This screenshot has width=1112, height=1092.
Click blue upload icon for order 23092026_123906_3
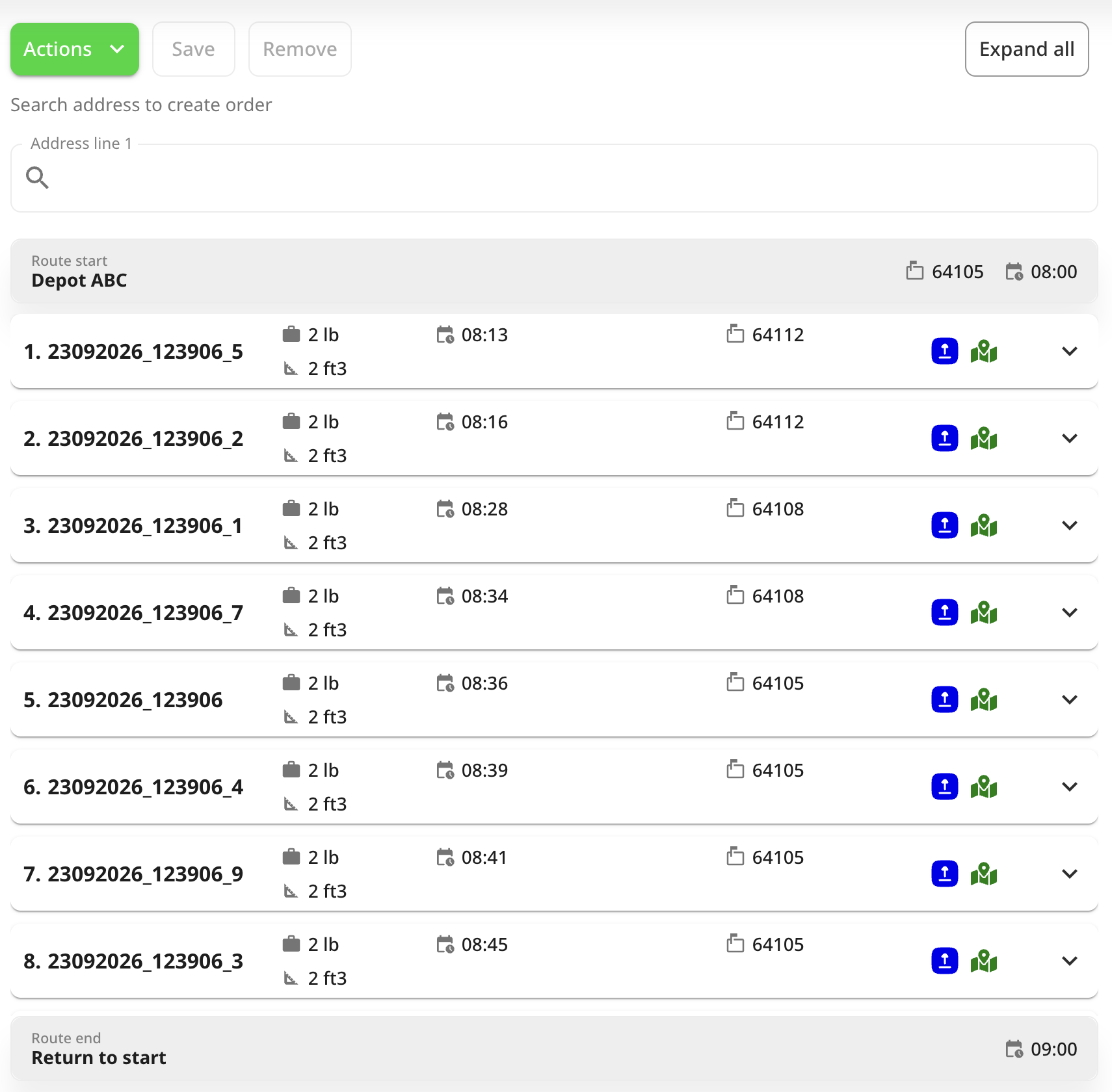coord(945,961)
